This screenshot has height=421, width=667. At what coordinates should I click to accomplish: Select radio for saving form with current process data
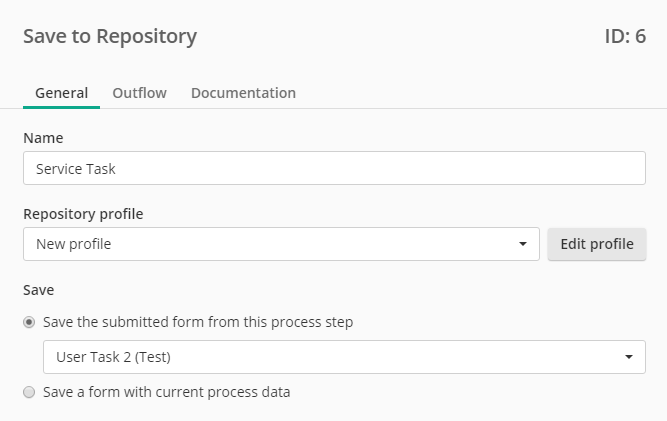click(x=29, y=392)
